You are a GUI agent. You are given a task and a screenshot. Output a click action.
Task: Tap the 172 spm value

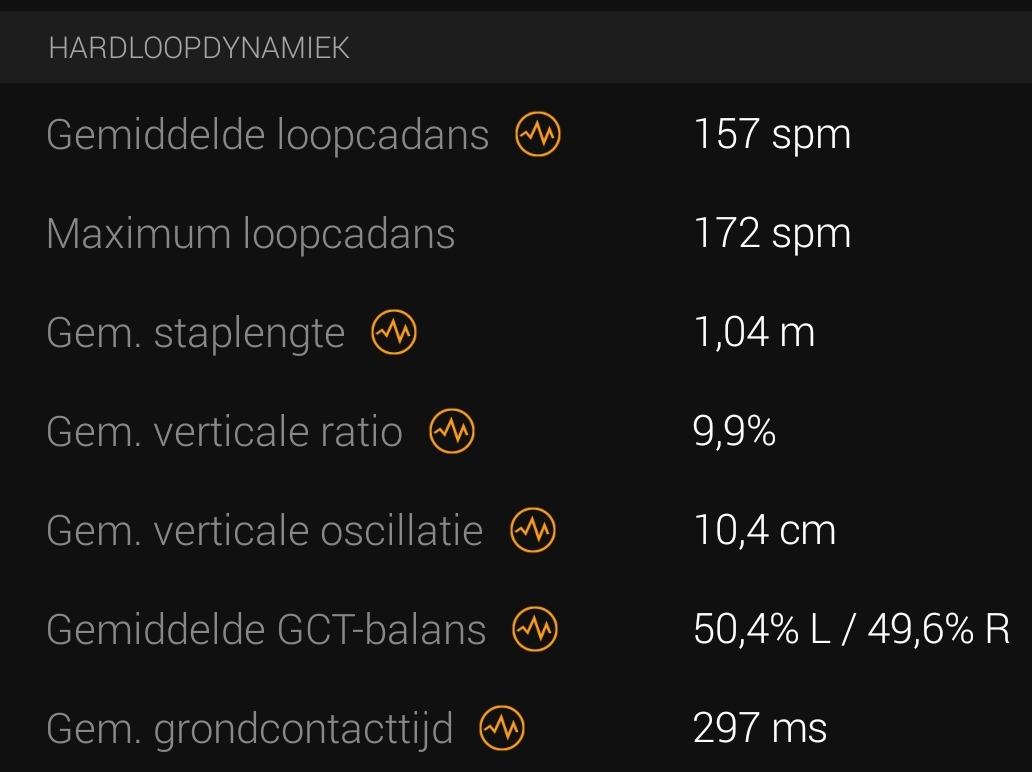tap(771, 233)
